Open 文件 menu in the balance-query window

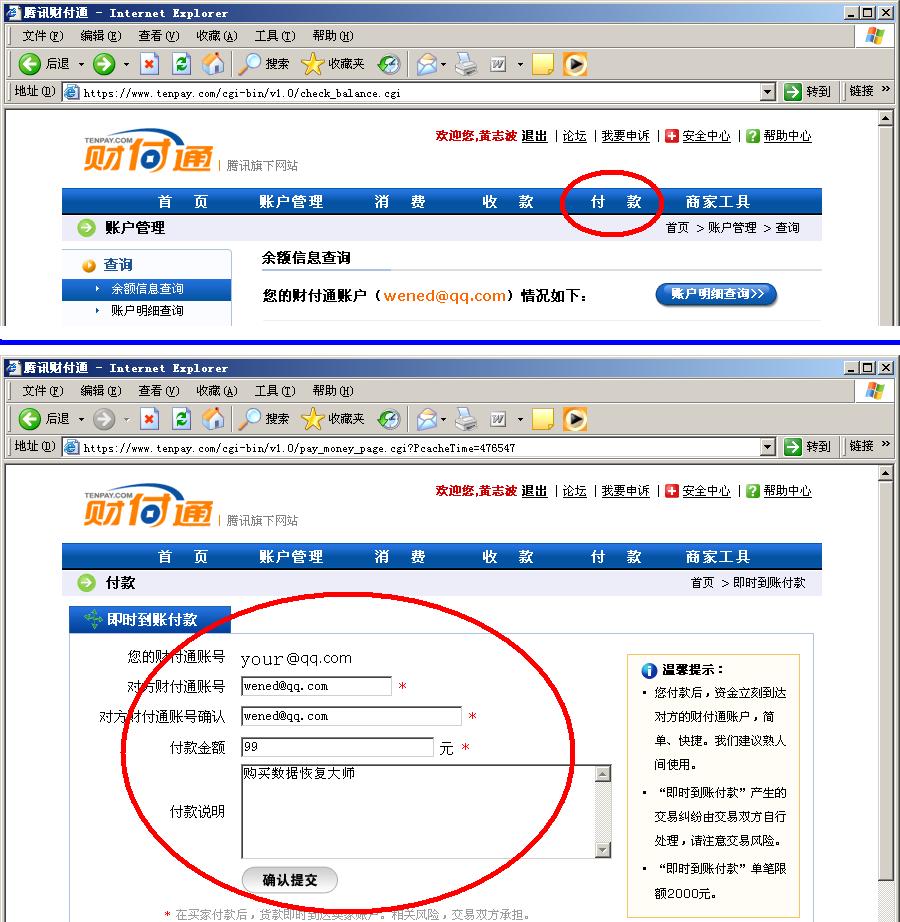point(42,36)
